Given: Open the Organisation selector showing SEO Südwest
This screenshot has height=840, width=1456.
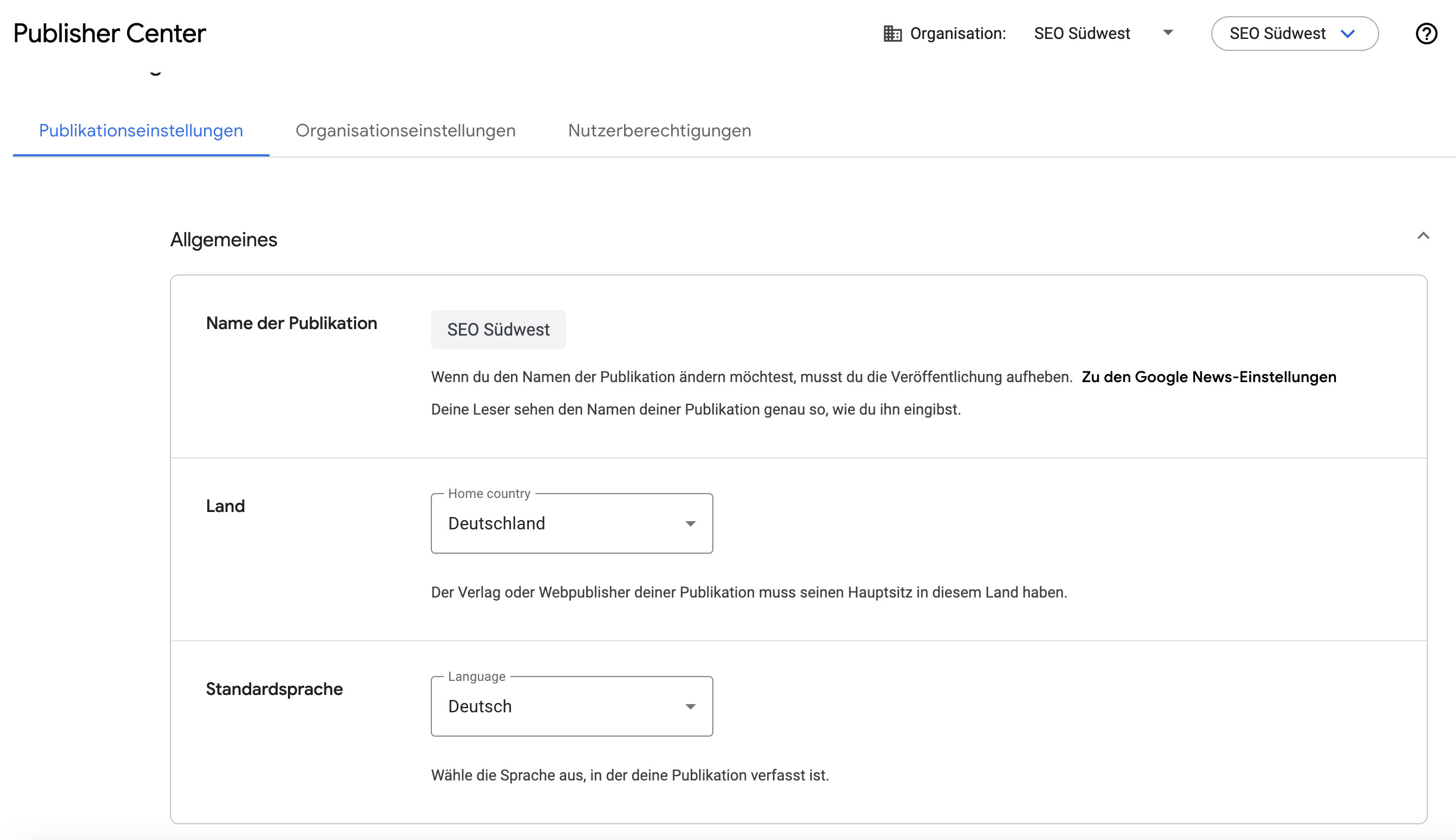Looking at the screenshot, I should (x=1082, y=34).
